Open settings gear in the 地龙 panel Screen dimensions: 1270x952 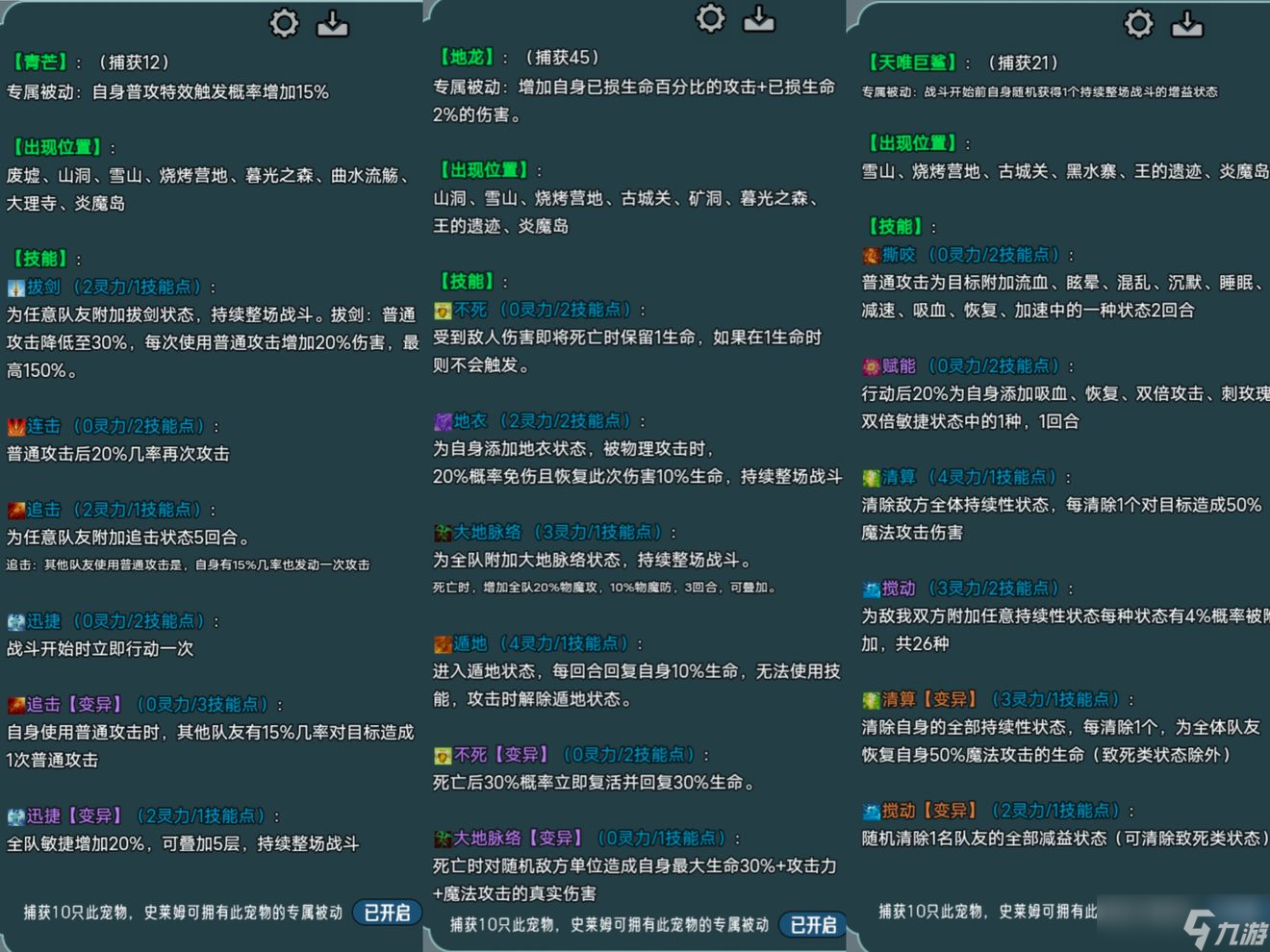pyautogui.click(x=710, y=17)
